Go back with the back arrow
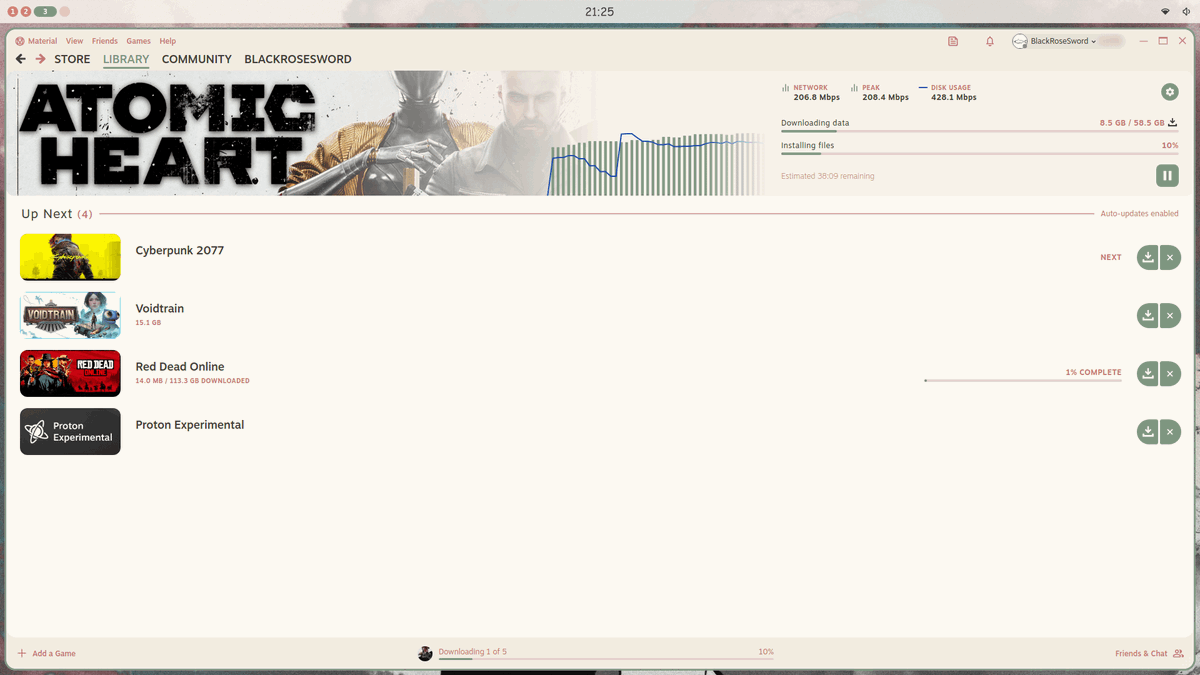 pos(20,59)
